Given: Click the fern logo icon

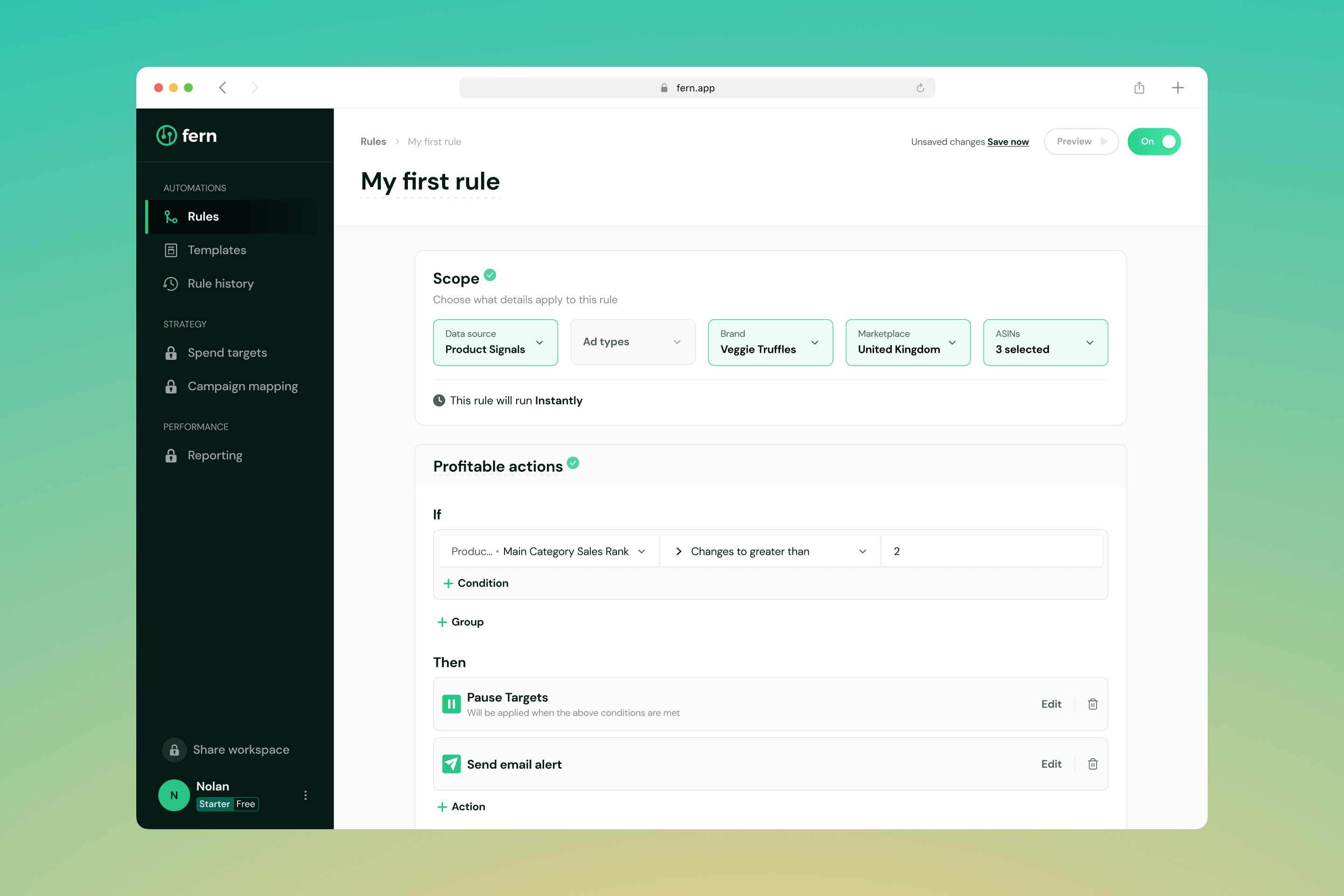Looking at the screenshot, I should point(166,135).
